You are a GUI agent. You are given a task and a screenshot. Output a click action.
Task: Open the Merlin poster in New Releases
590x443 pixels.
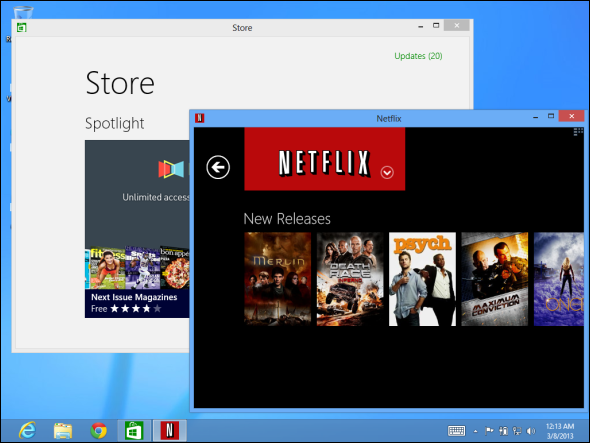(278, 279)
